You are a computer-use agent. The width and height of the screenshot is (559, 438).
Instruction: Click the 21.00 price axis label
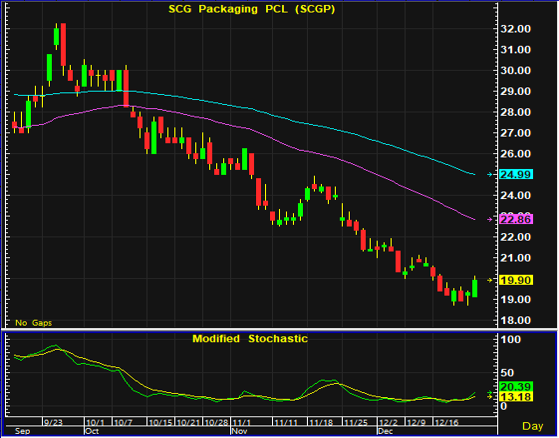(x=515, y=258)
